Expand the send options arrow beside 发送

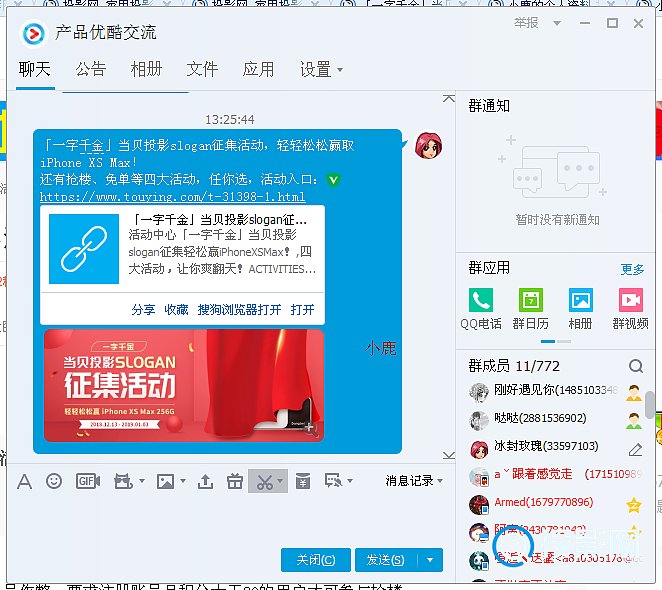point(430,560)
